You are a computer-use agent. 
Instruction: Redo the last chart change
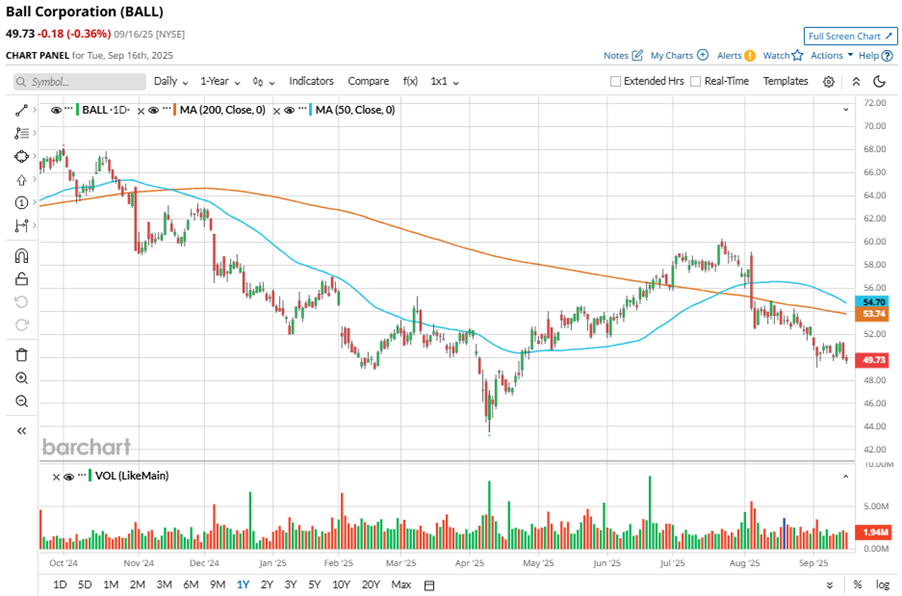coord(21,325)
